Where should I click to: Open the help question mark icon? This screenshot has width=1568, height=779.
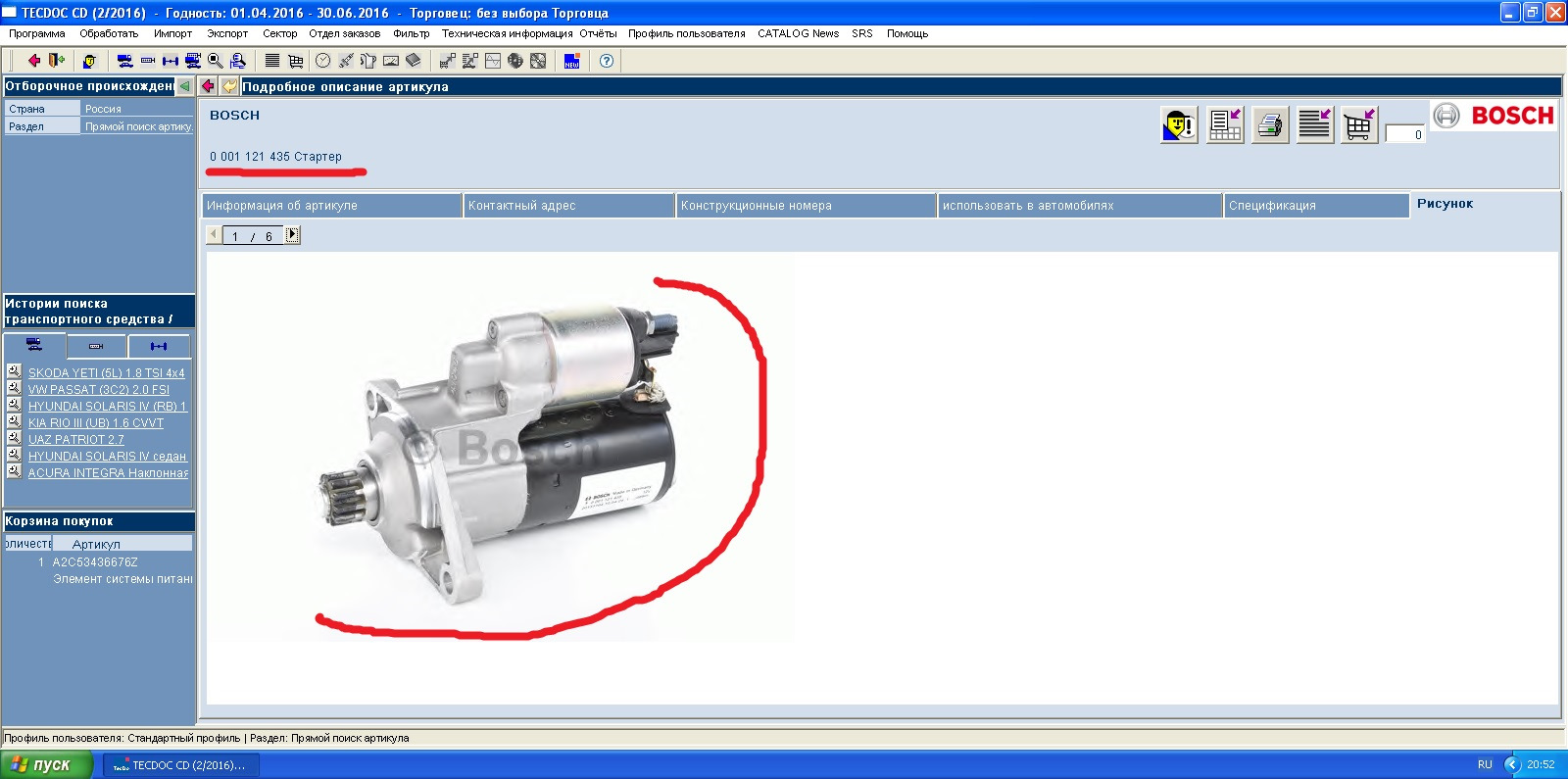point(607,61)
